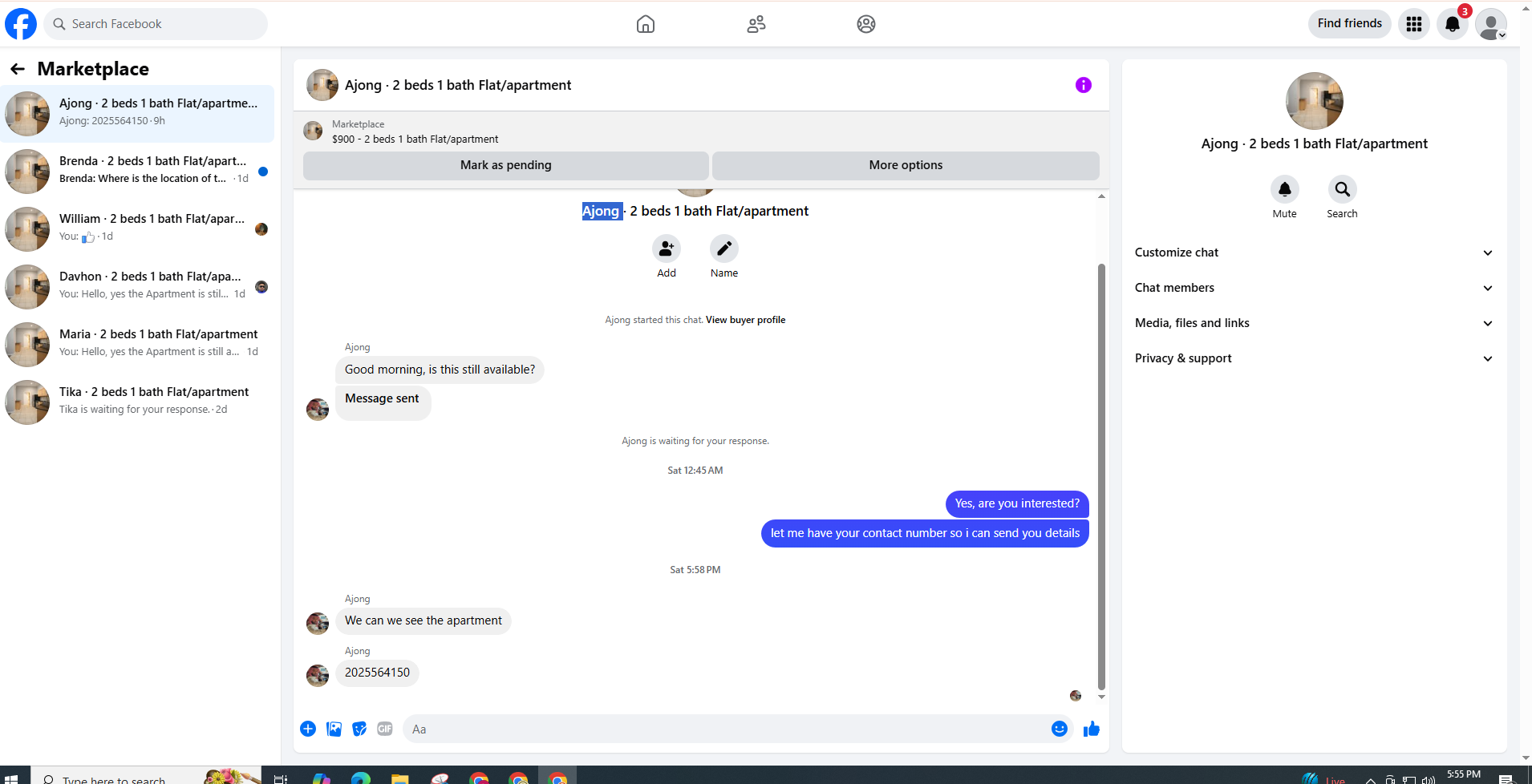Click the "Message sent" bubble
This screenshot has height=784, width=1532.
click(x=383, y=402)
